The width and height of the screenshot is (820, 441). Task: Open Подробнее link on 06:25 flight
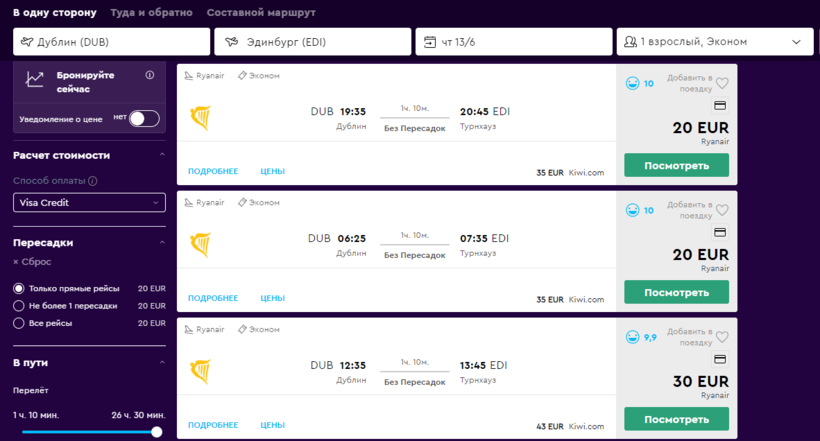point(213,298)
